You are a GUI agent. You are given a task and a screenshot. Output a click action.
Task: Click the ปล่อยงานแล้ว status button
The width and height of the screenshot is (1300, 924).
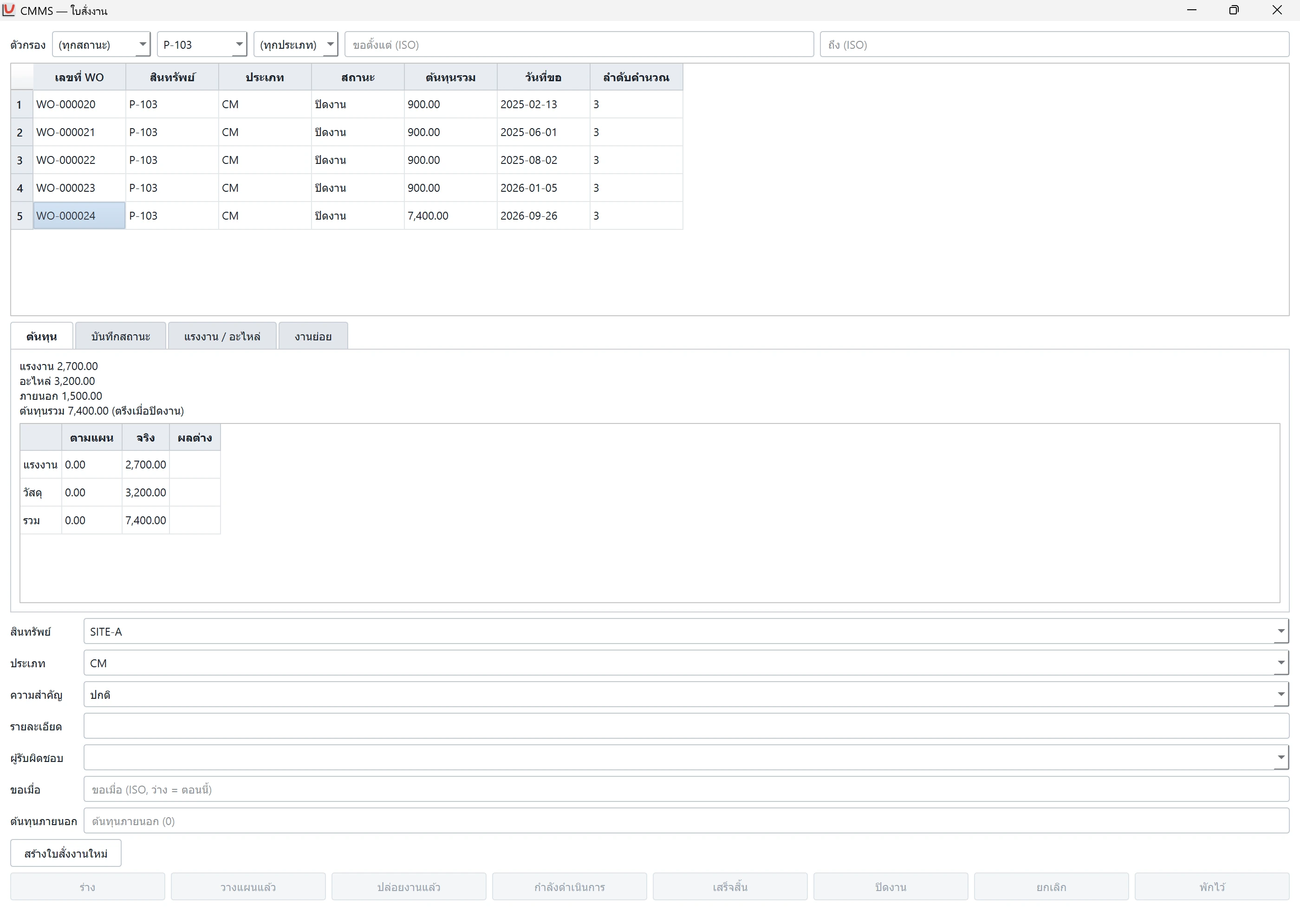pos(409,887)
